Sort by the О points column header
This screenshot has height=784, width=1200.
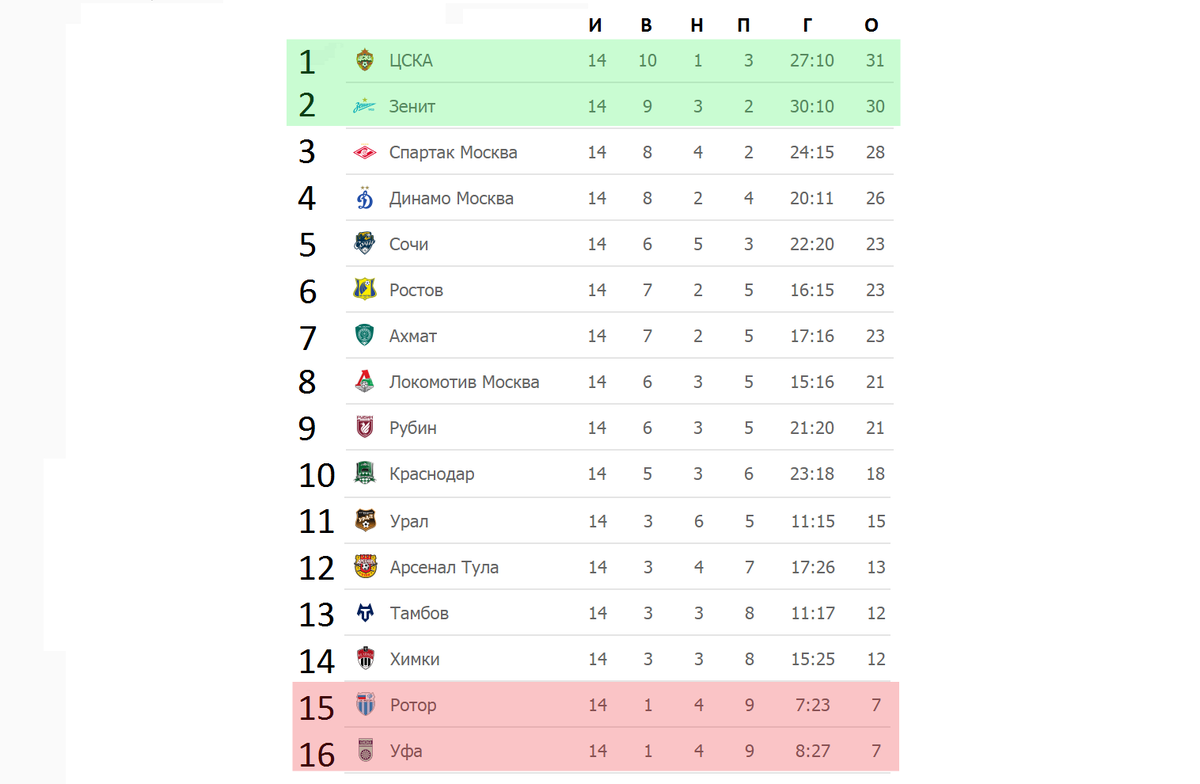click(872, 25)
